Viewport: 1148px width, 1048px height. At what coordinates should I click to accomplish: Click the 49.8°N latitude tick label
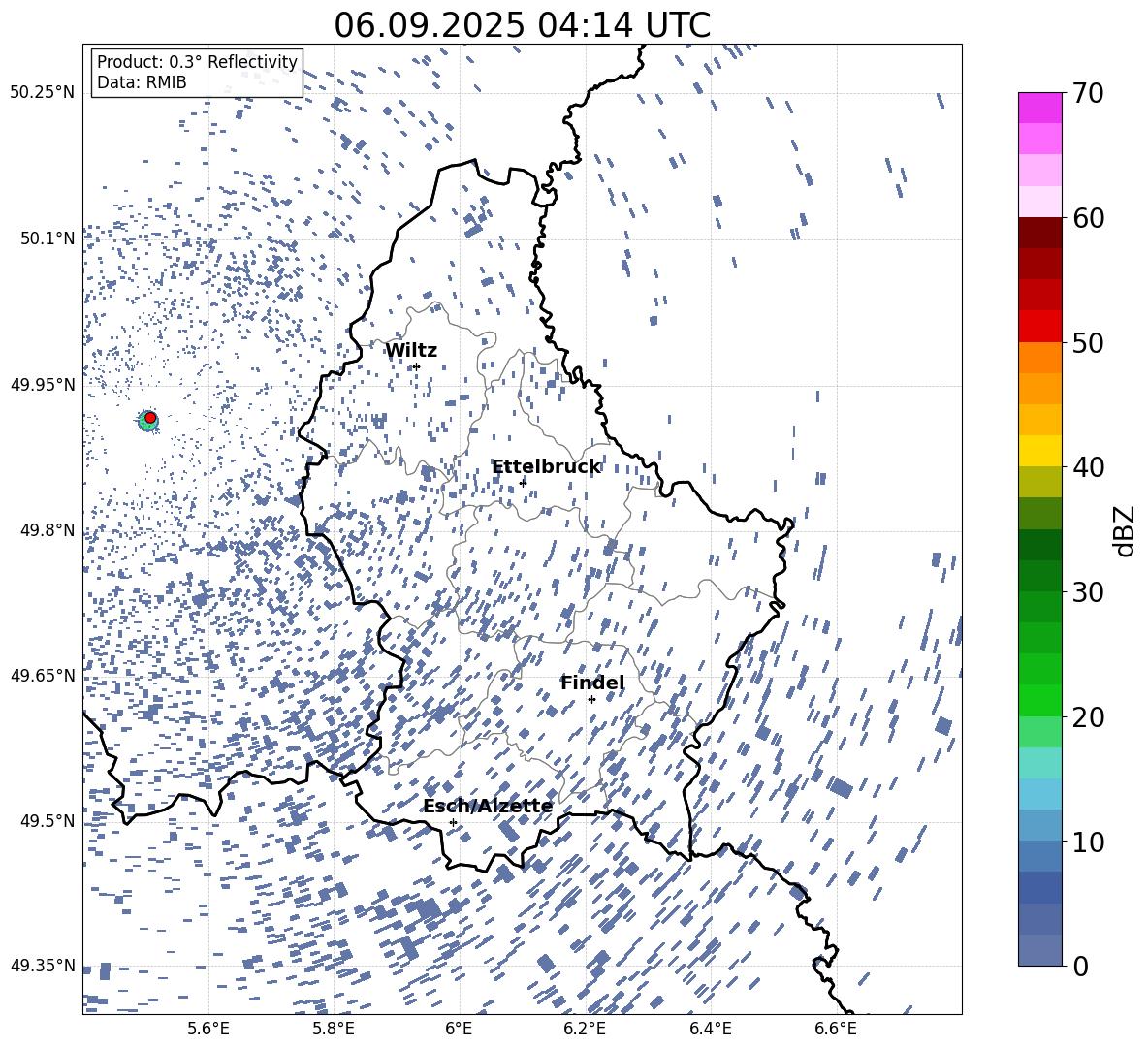coord(47,530)
